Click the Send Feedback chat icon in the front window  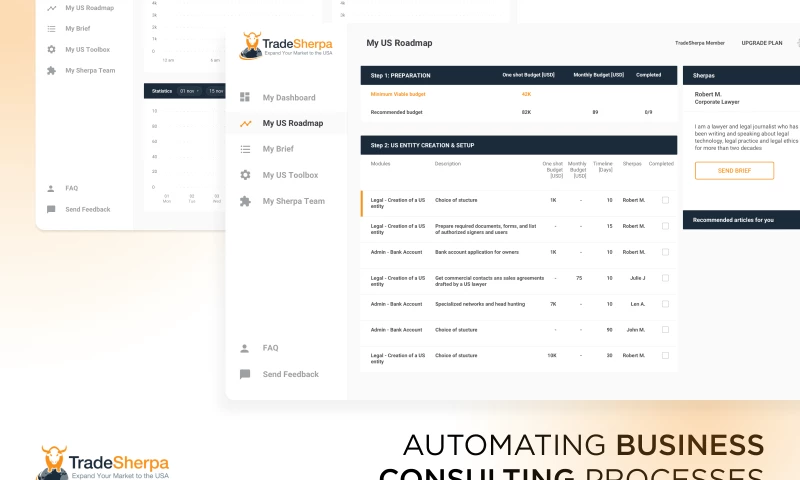pyautogui.click(x=245, y=374)
